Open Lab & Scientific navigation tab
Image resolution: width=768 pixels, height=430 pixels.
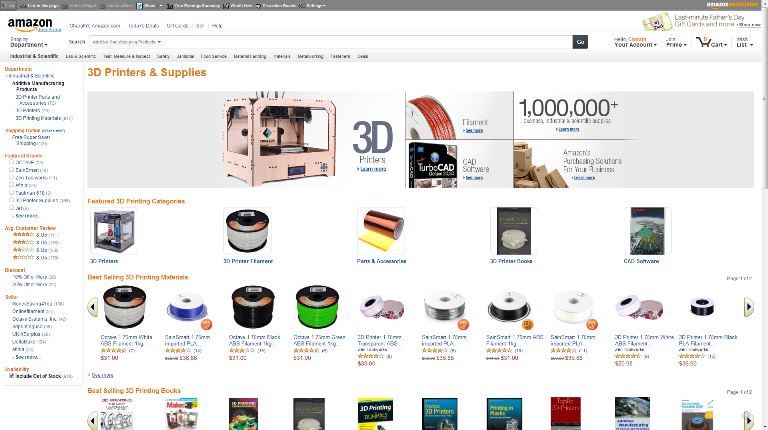coord(81,56)
